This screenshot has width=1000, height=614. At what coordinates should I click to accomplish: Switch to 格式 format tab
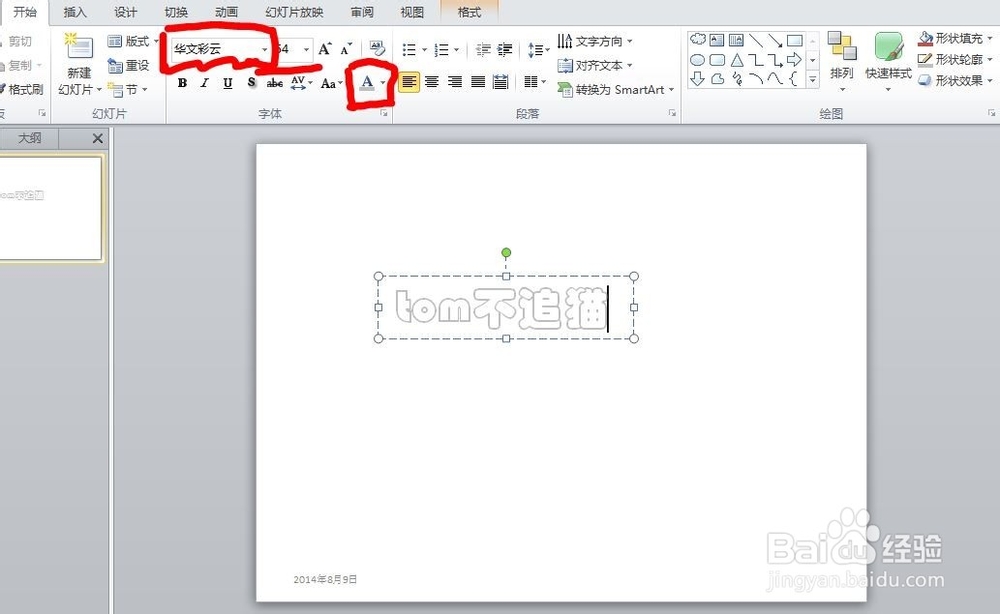[x=469, y=12]
